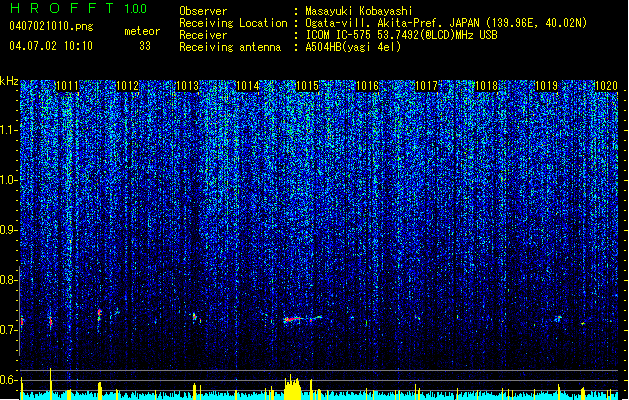Click the 1.0 kHz axis tick label
The width and height of the screenshot is (629, 400).
point(9,180)
